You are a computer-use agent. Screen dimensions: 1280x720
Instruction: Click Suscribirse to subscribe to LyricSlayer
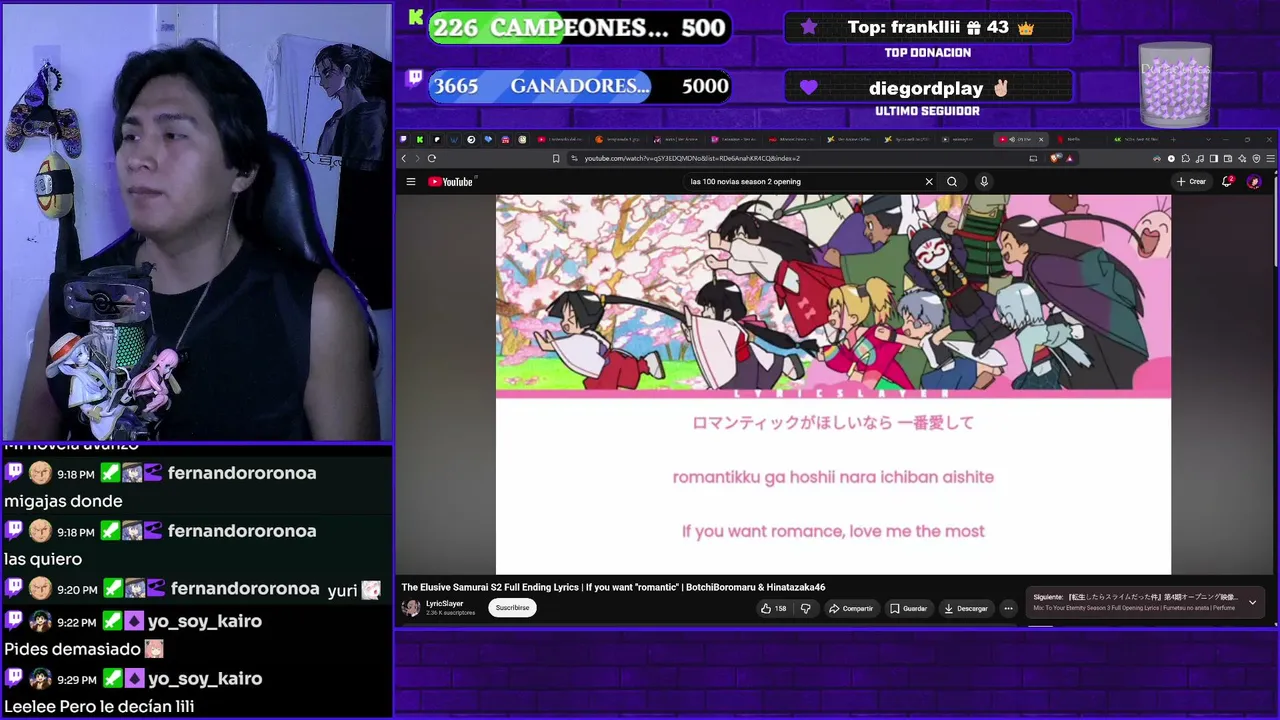[x=512, y=608]
